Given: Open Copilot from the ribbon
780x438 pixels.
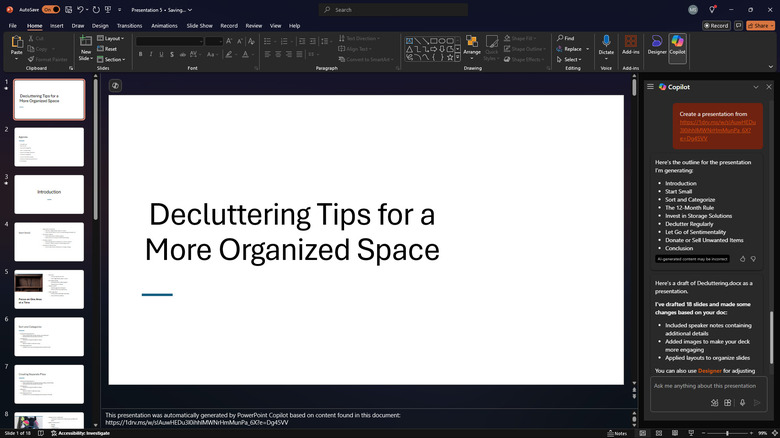Looking at the screenshot, I should (678, 44).
